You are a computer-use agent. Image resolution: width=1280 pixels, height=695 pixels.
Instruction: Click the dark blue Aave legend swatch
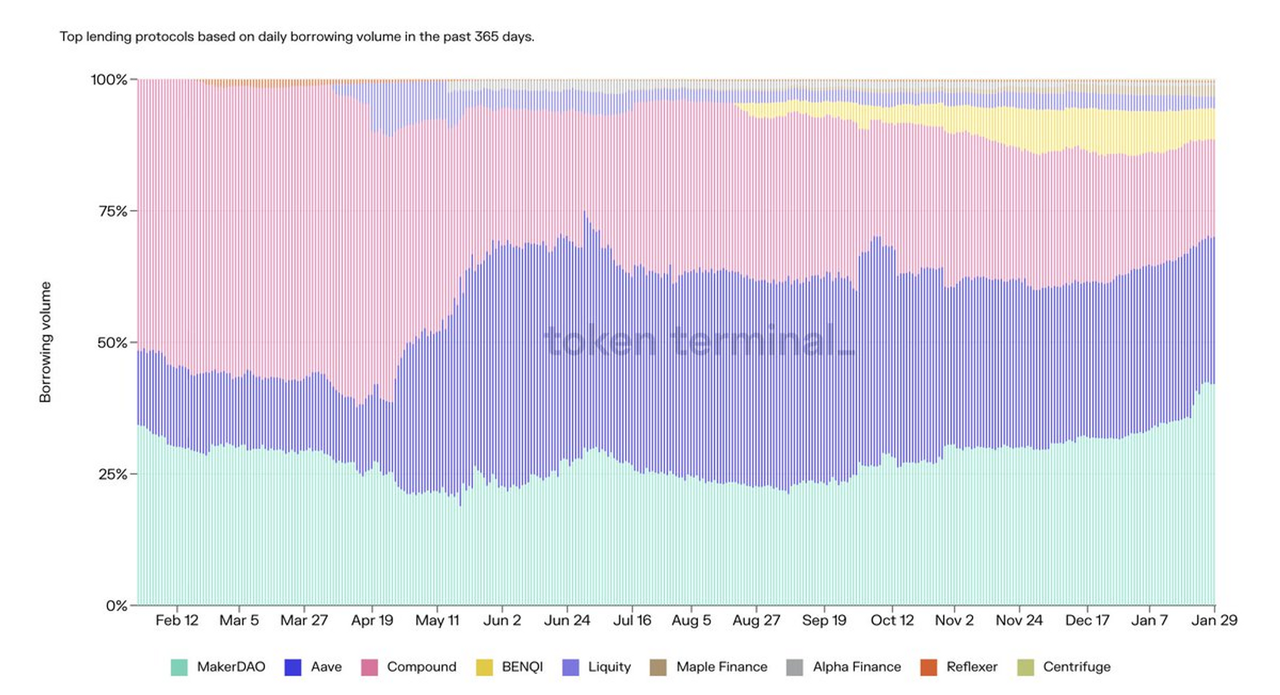[293, 667]
